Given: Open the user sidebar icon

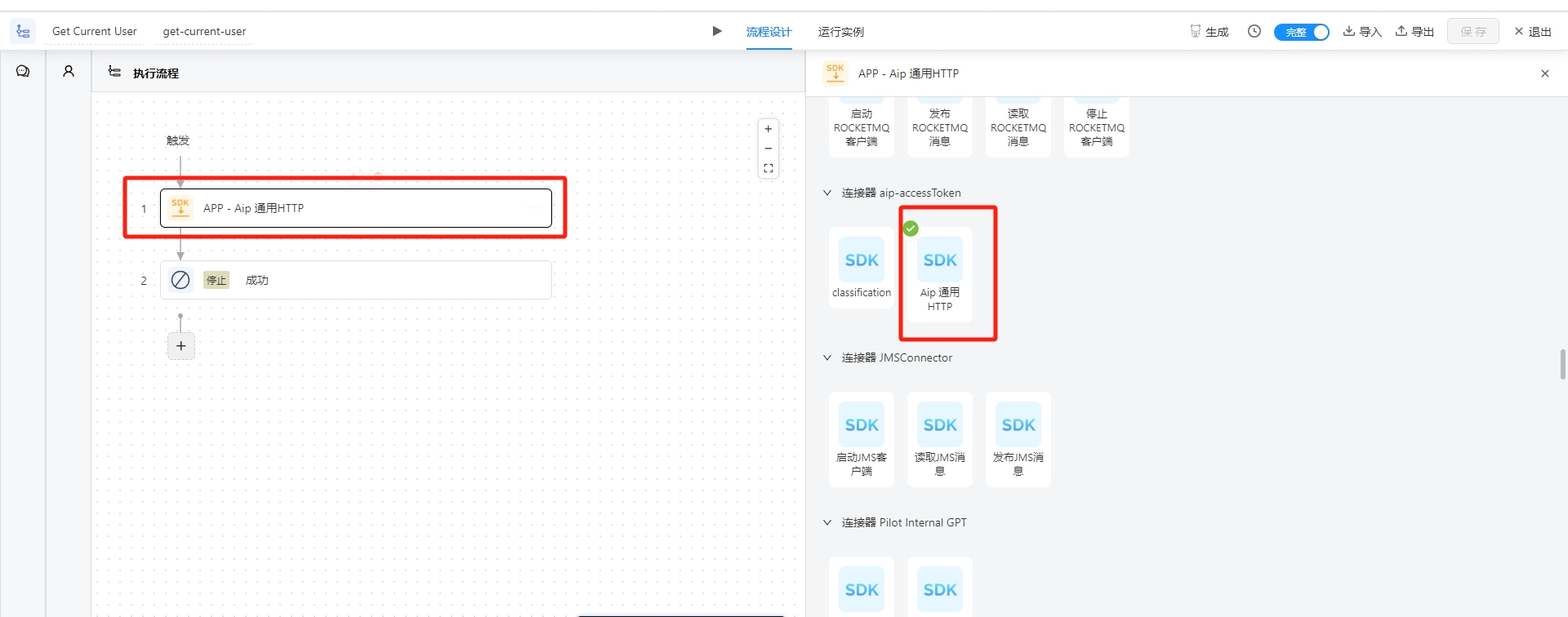Looking at the screenshot, I should pos(69,72).
